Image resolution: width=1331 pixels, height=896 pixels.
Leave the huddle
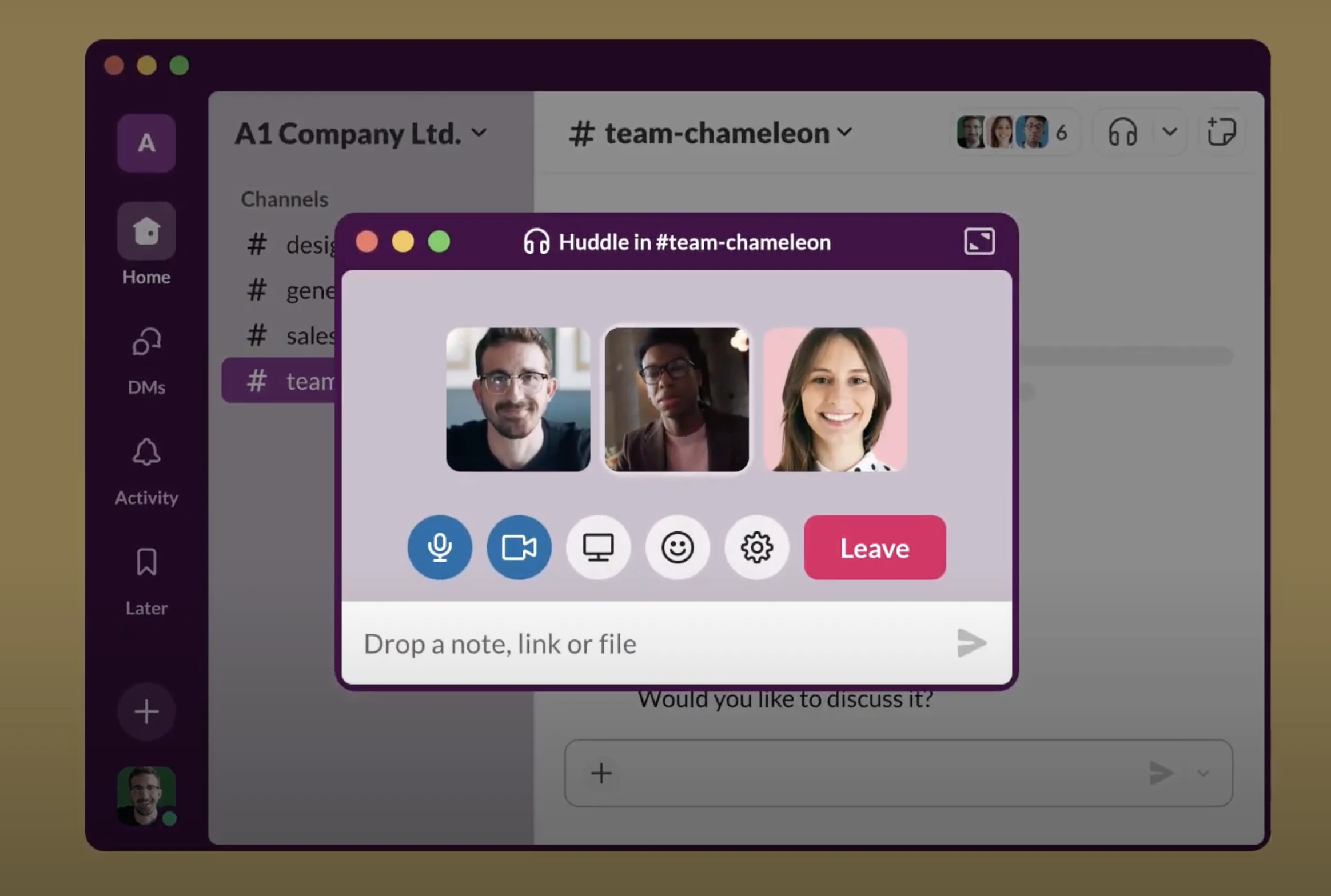click(x=874, y=547)
